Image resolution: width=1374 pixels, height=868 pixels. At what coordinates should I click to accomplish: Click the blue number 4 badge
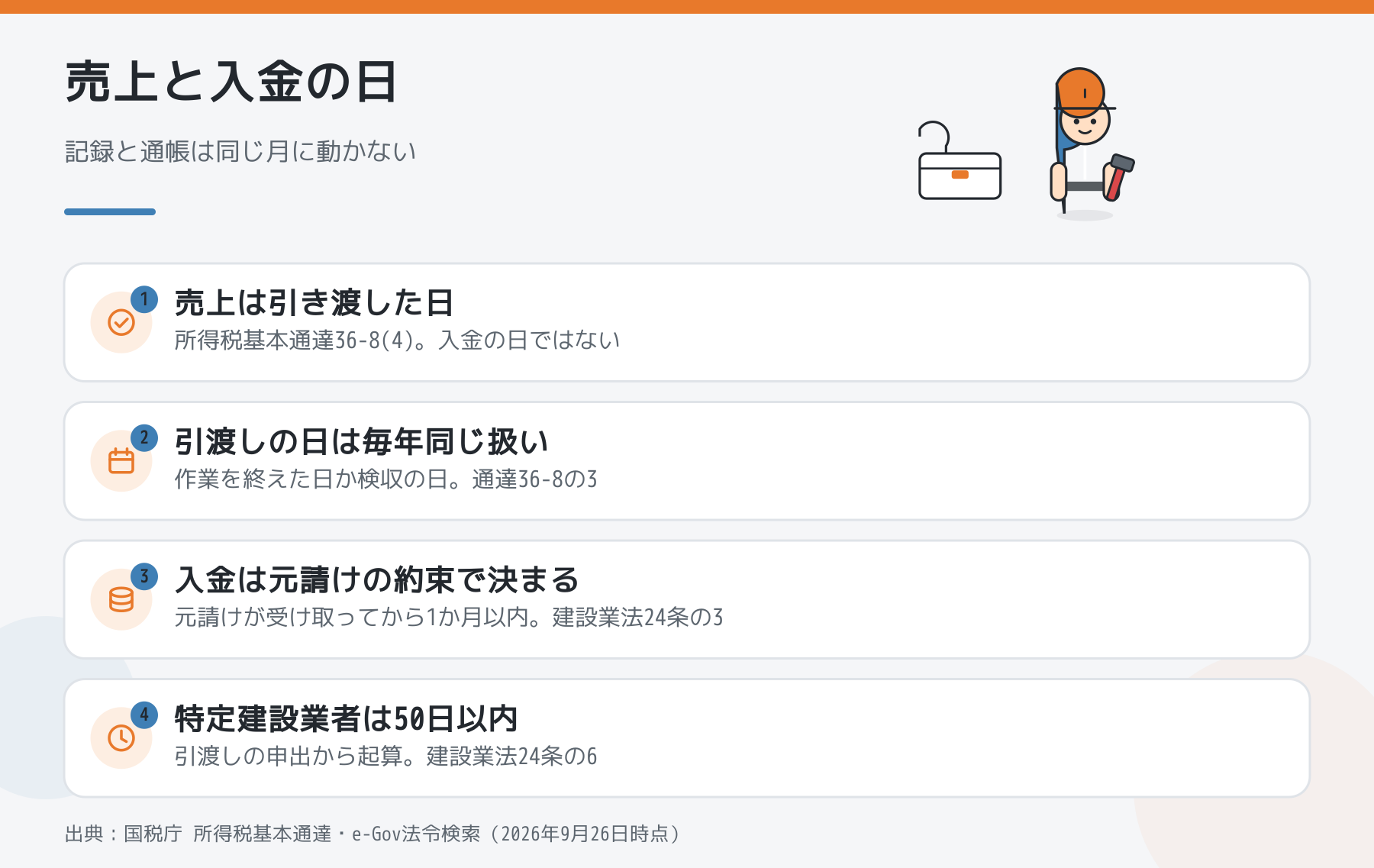pyautogui.click(x=144, y=715)
